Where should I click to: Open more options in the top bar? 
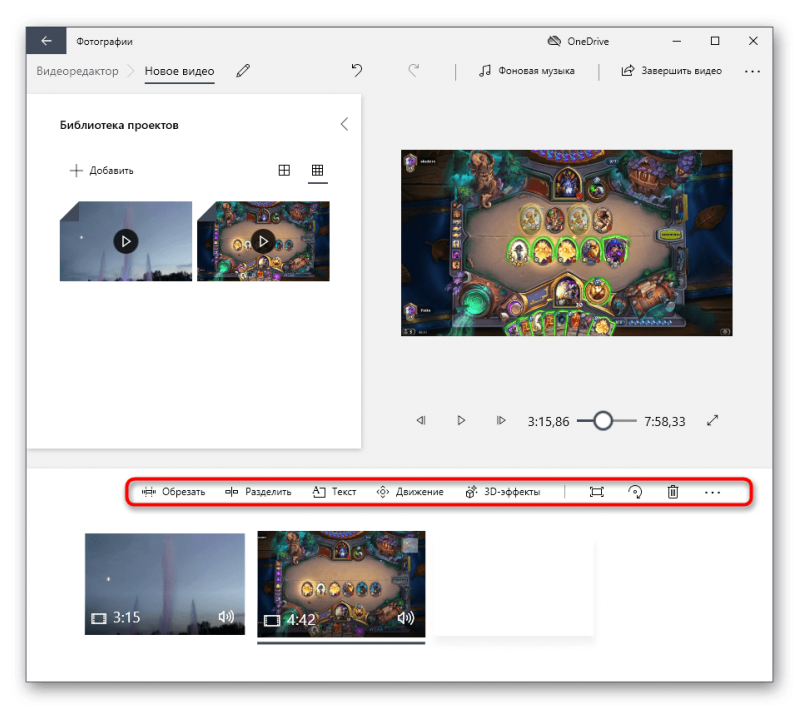click(x=752, y=71)
